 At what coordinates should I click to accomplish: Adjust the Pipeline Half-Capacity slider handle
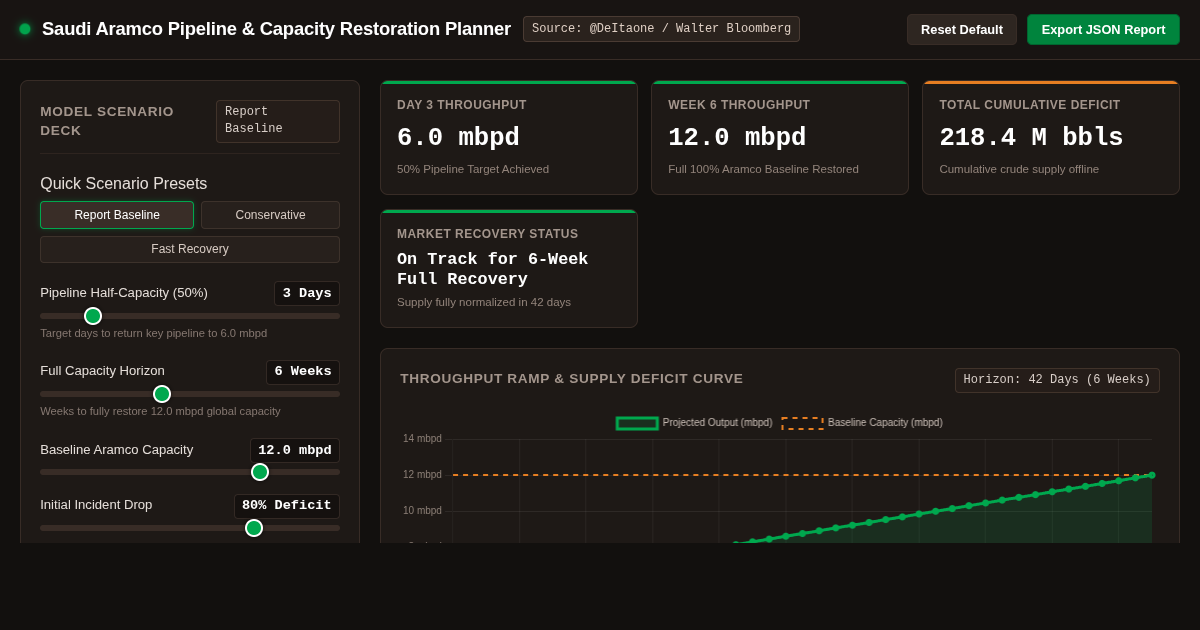(x=93, y=316)
